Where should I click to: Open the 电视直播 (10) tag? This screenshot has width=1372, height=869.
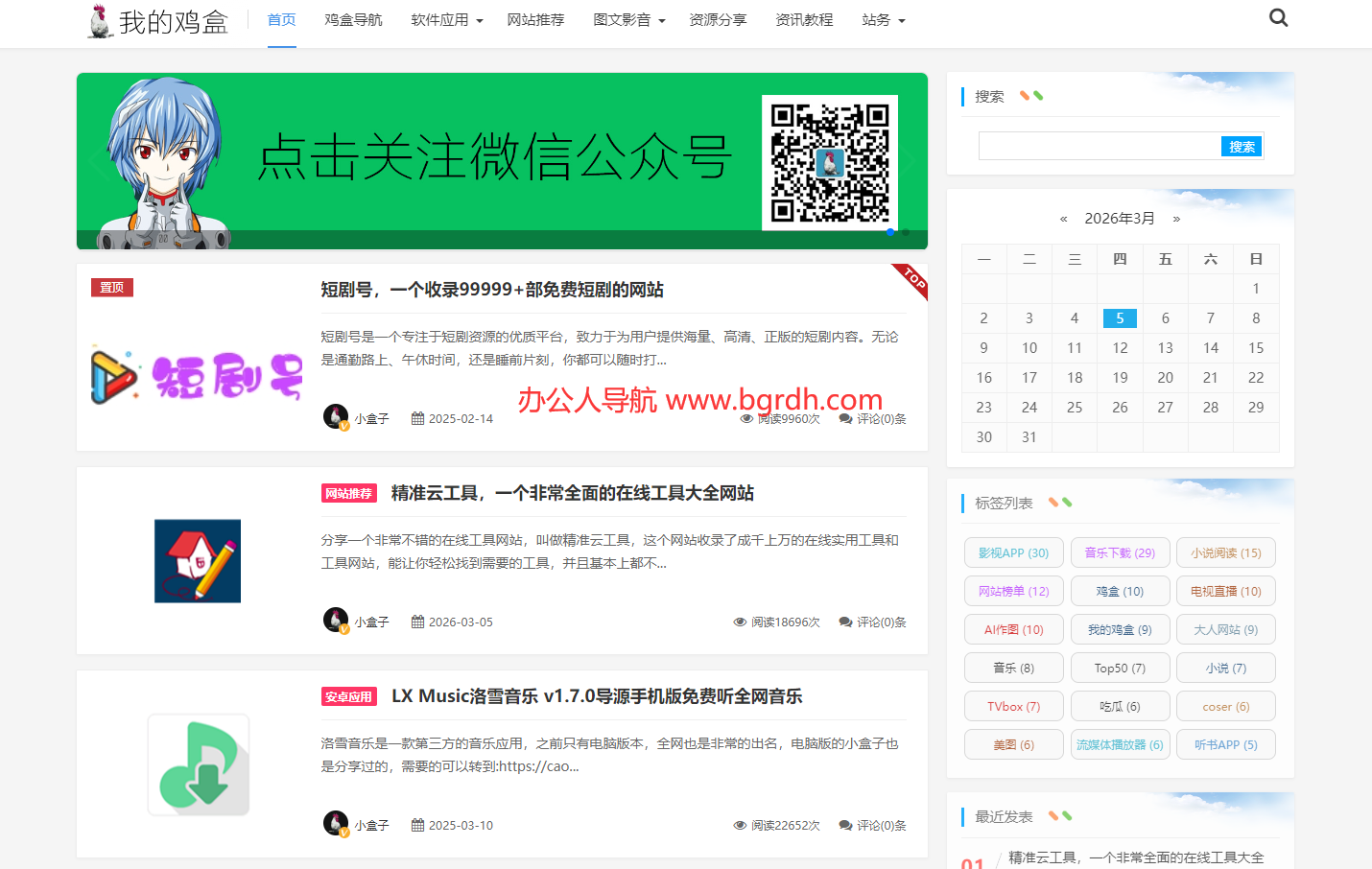click(1226, 591)
